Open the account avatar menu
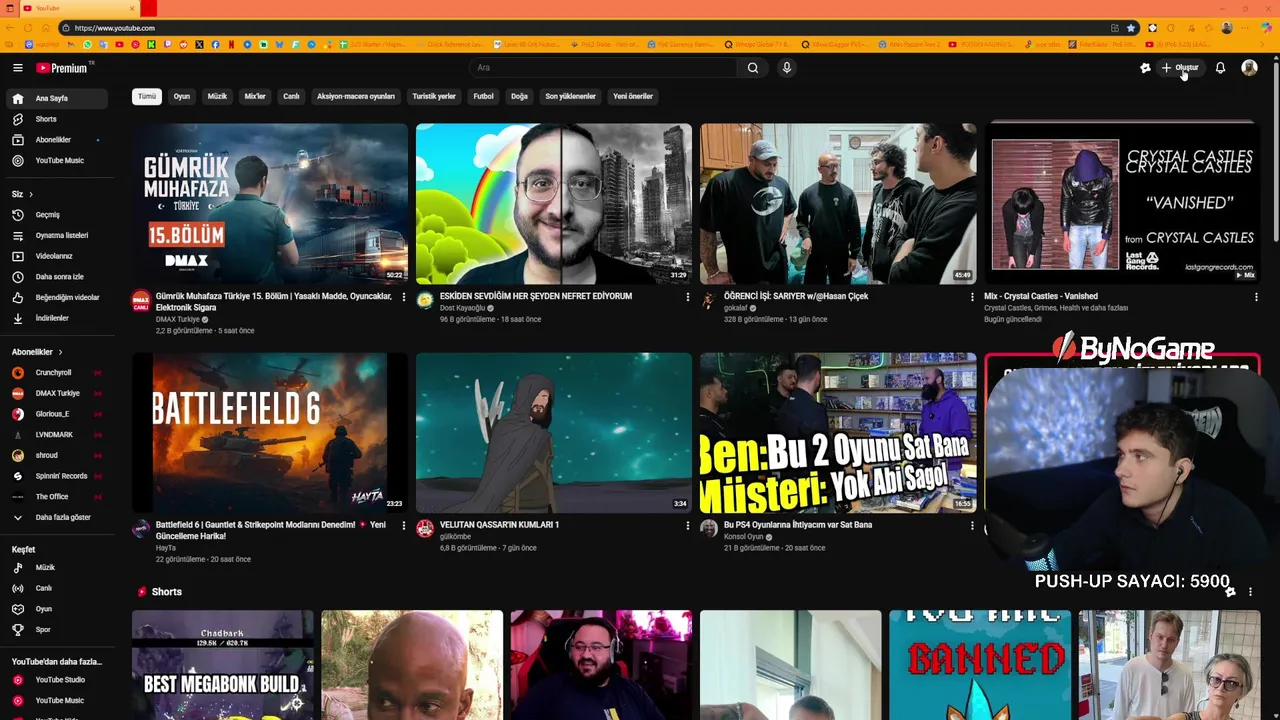 point(1249,68)
